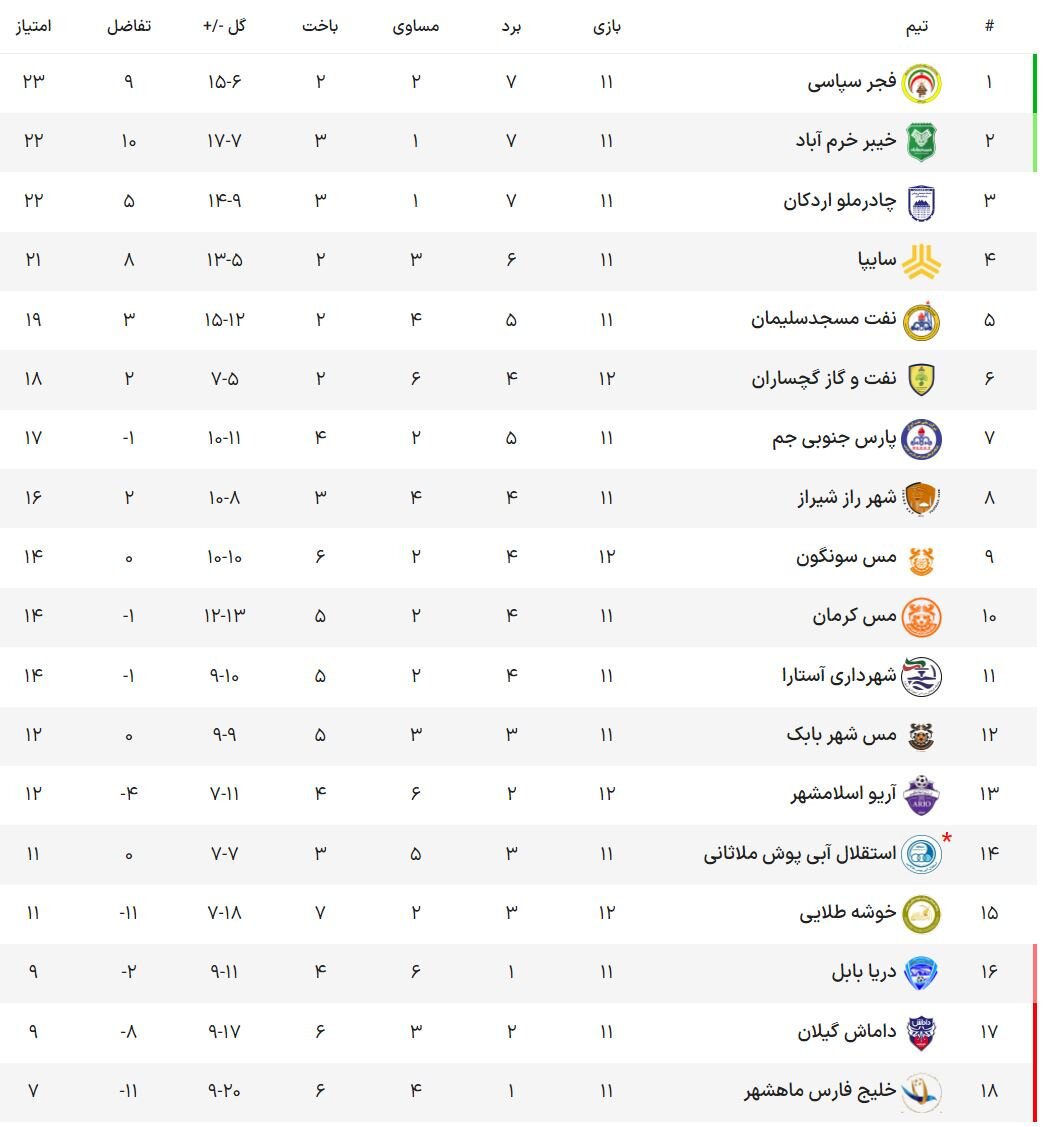Click the پارس جنوبی جم logo
This screenshot has height=1127, width=1050.
click(x=921, y=438)
